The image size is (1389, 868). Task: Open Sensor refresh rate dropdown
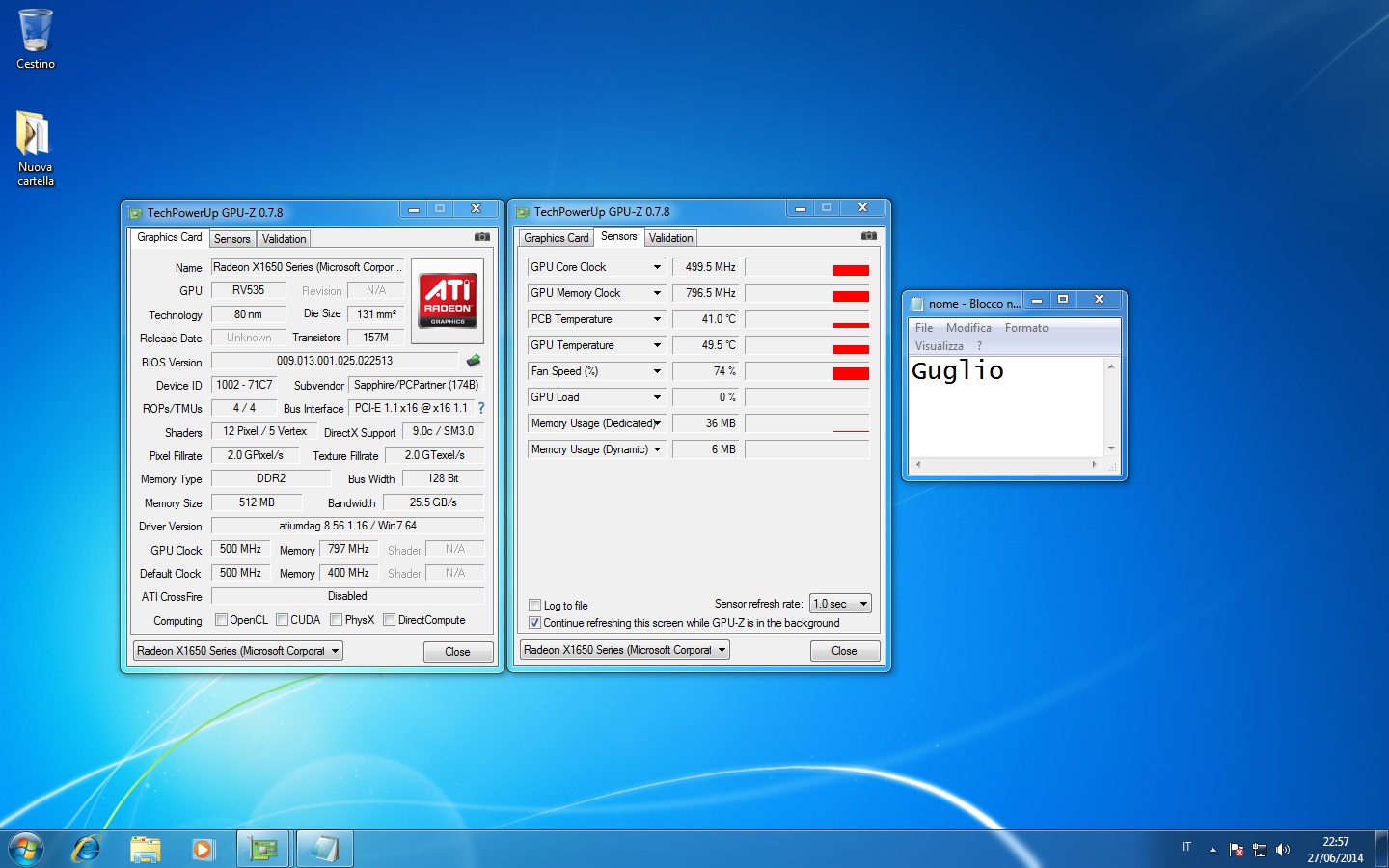point(841,604)
